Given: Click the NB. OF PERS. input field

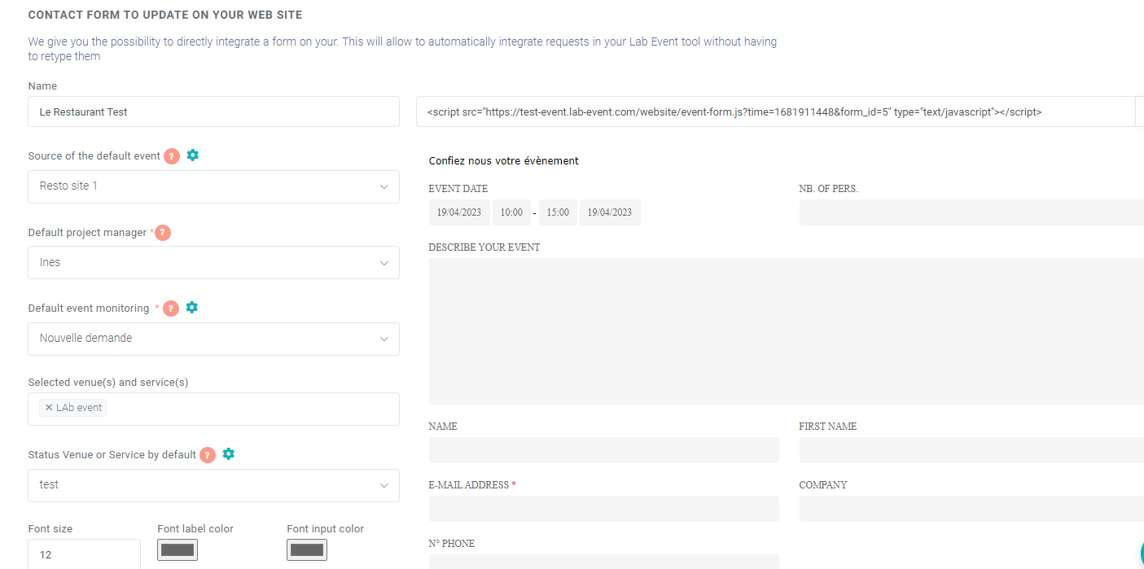Looking at the screenshot, I should point(971,213).
